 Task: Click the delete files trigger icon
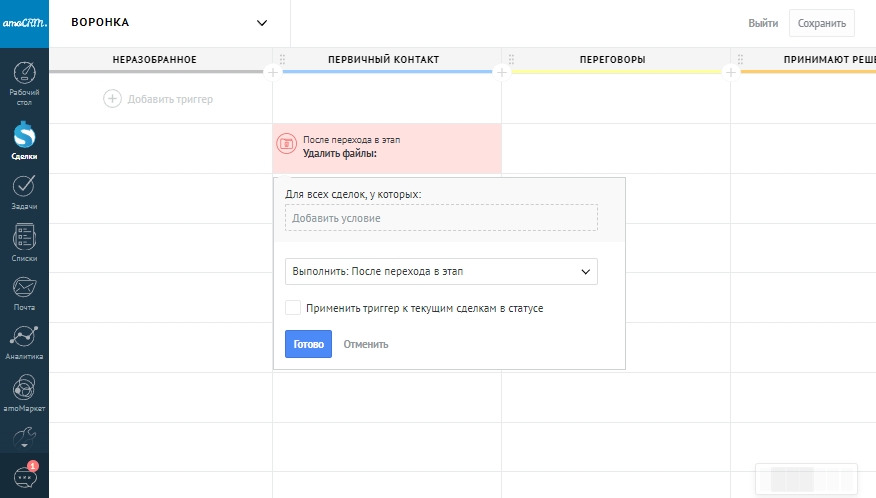coord(286,145)
